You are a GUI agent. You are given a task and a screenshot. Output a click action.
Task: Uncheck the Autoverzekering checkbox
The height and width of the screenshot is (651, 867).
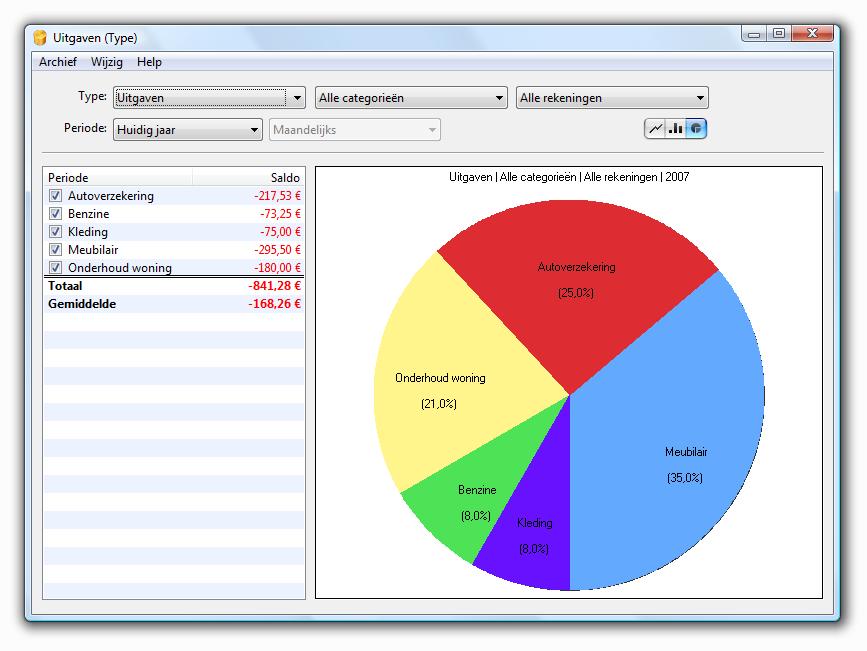click(x=56, y=196)
